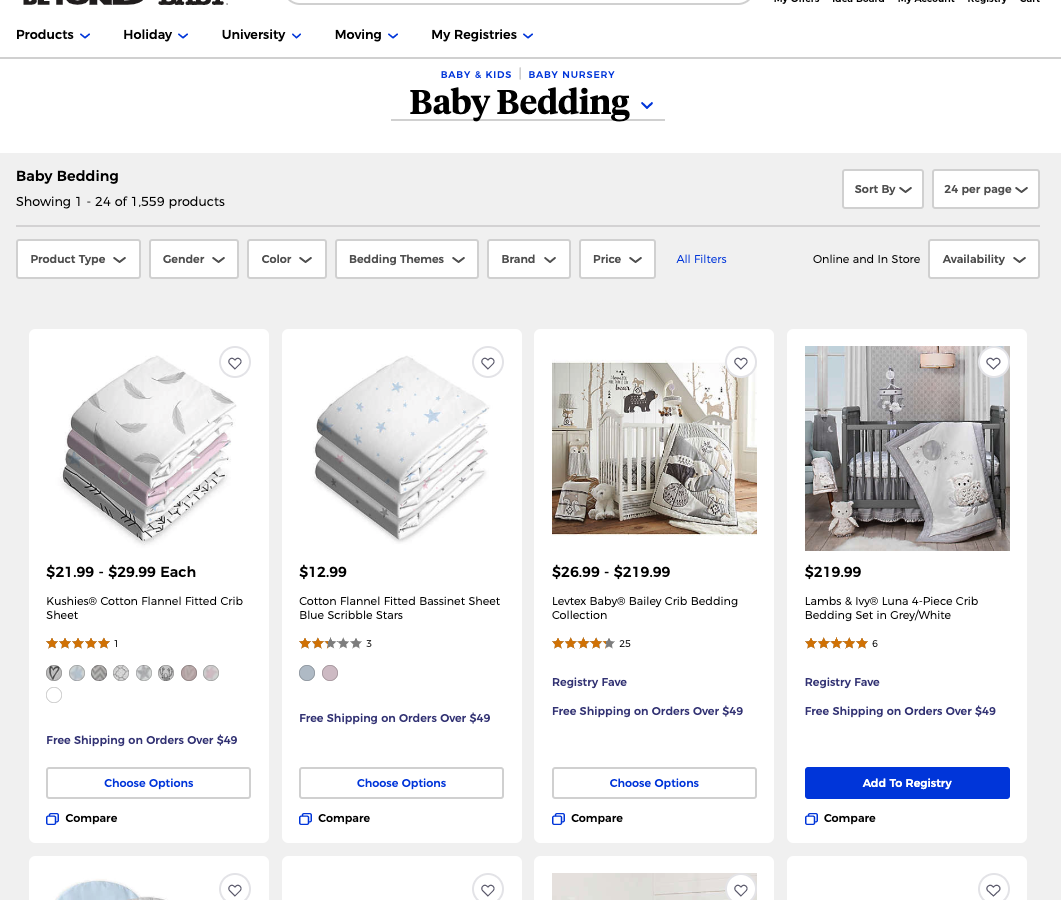Viewport: 1061px width, 900px height.
Task: Toggle Compare for Blue Scribble Stars sheet
Action: (335, 819)
